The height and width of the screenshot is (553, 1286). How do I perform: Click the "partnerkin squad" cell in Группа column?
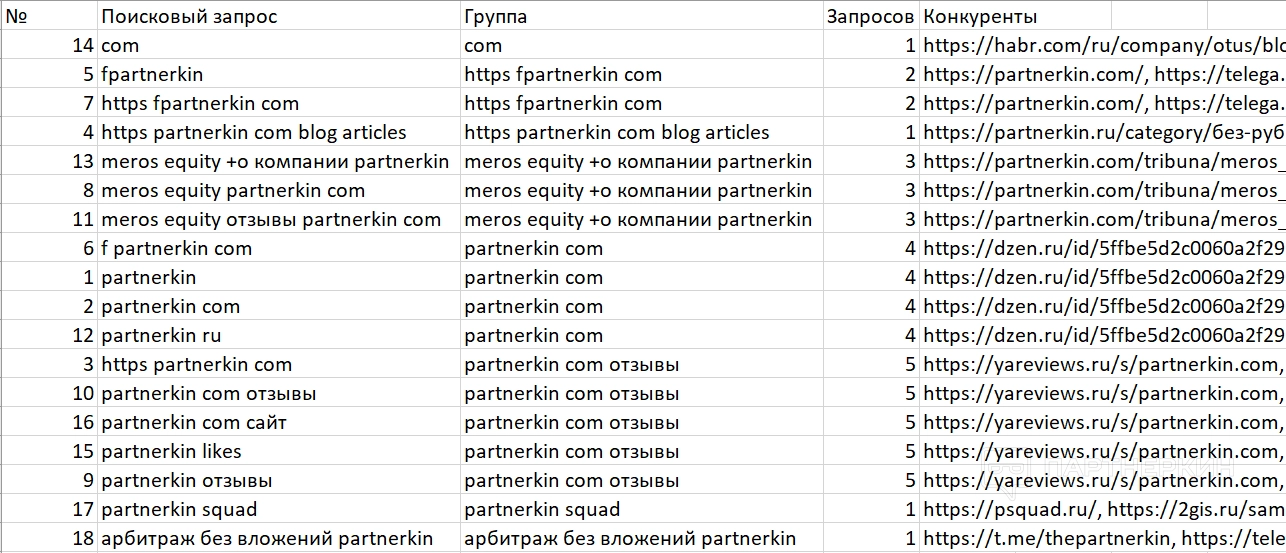(x=542, y=509)
